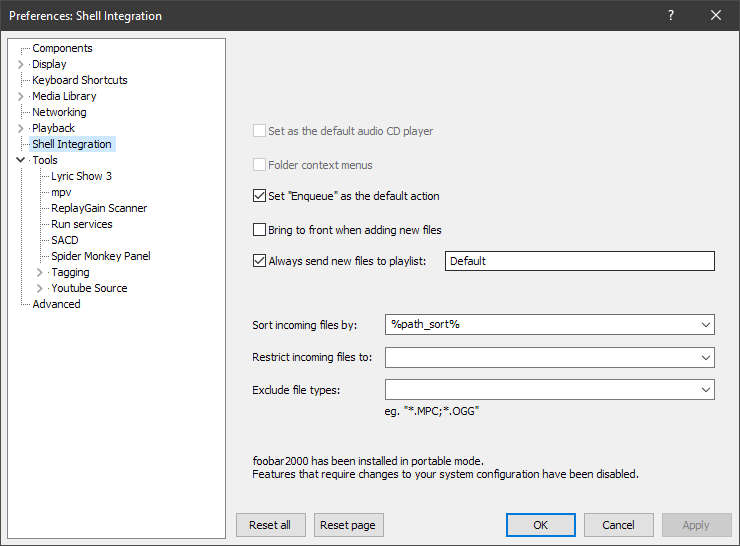This screenshot has height=546, width=740.
Task: Click the Help question mark button
Action: (x=671, y=15)
